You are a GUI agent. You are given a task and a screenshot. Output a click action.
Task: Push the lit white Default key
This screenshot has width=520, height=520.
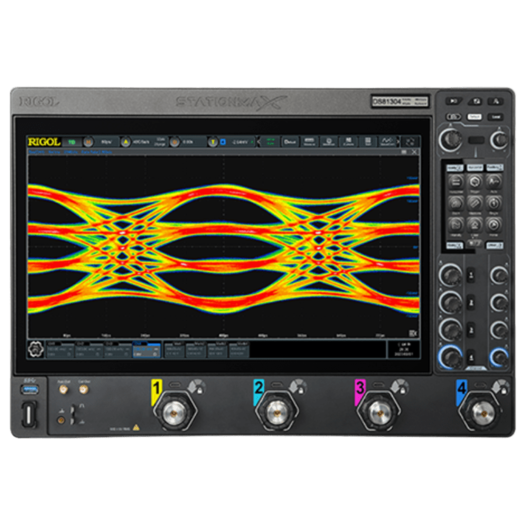point(475,117)
